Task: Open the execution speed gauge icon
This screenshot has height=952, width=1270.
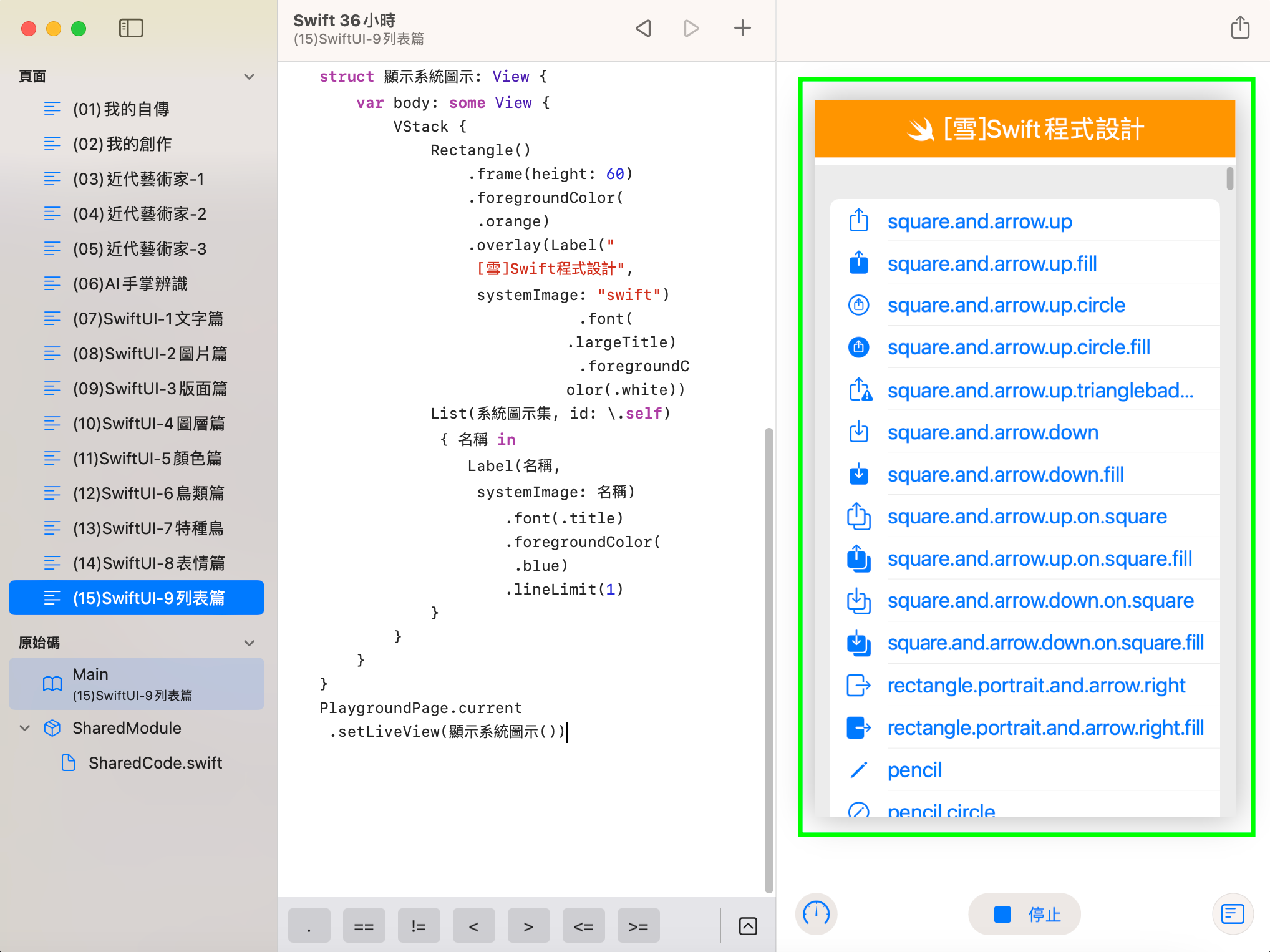Action: pyautogui.click(x=817, y=914)
